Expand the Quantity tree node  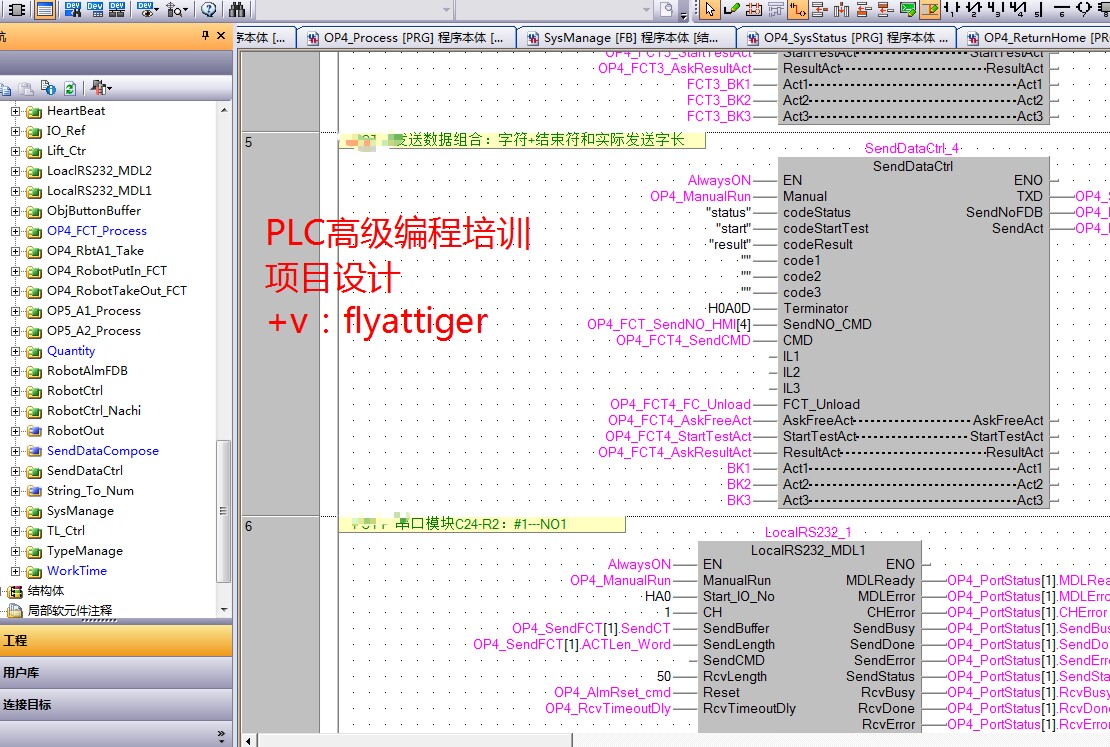16,351
